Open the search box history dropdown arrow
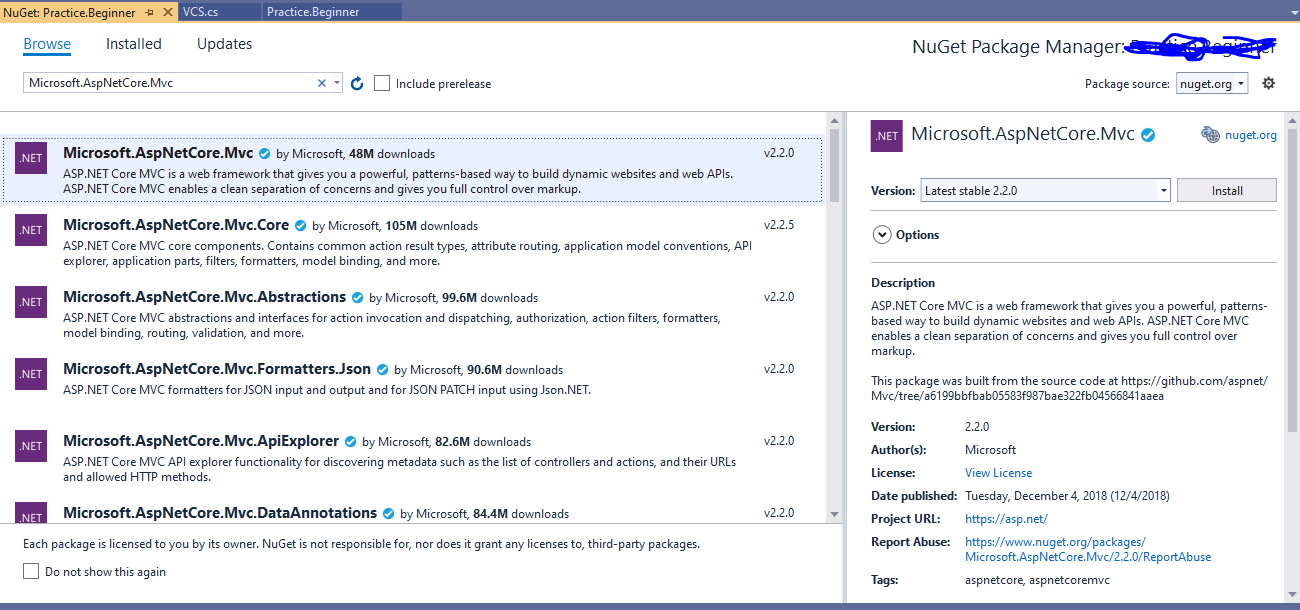The image size is (1300, 610). (337, 83)
